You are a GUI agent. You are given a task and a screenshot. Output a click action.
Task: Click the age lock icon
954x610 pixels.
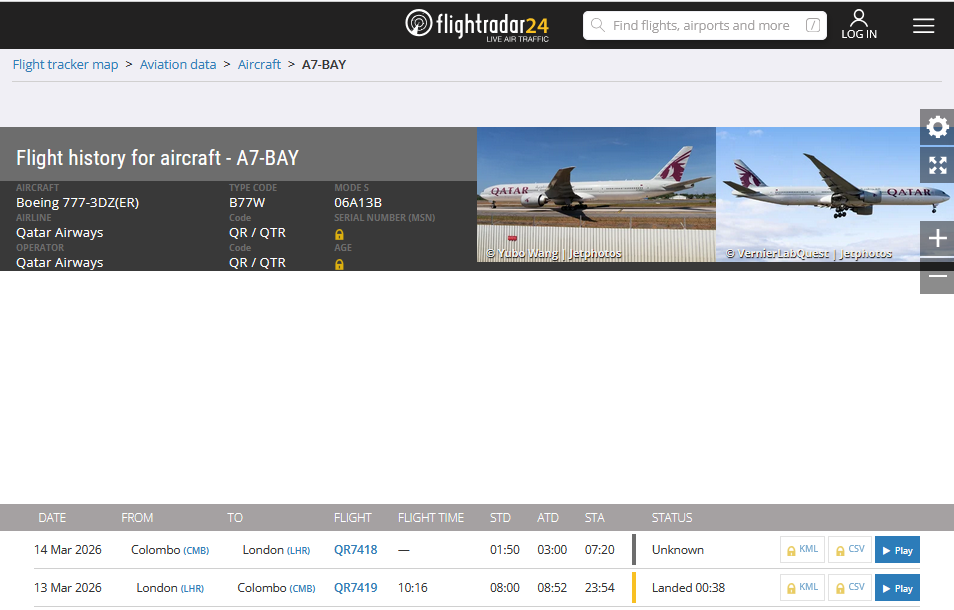pos(339,265)
